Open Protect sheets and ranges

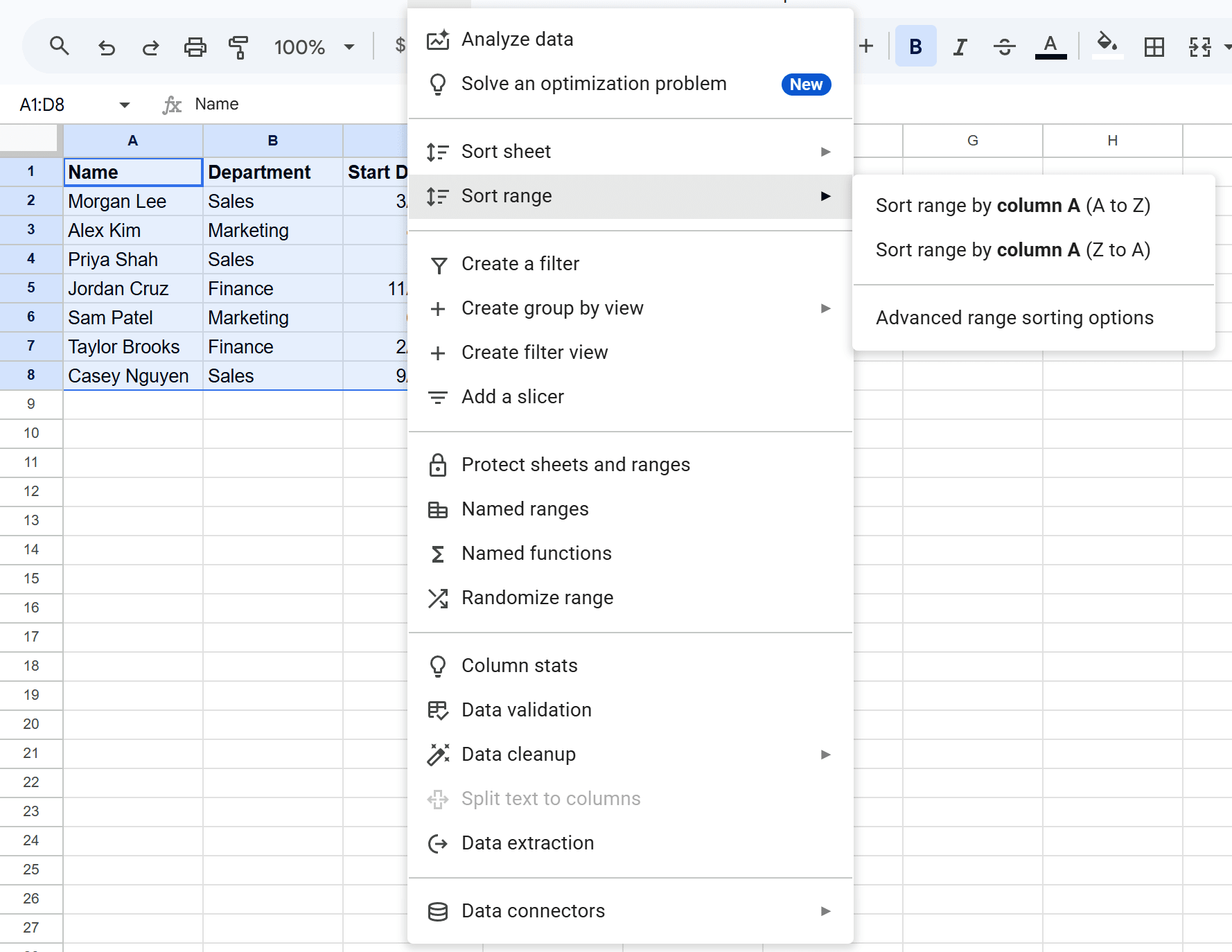631,465
